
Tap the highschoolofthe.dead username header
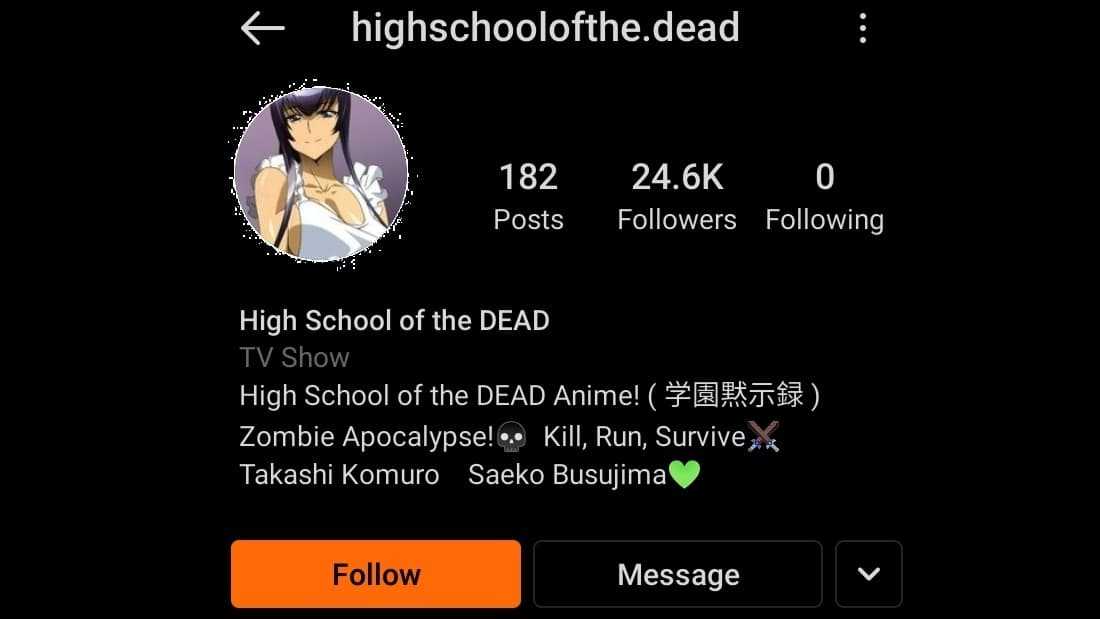pos(545,27)
